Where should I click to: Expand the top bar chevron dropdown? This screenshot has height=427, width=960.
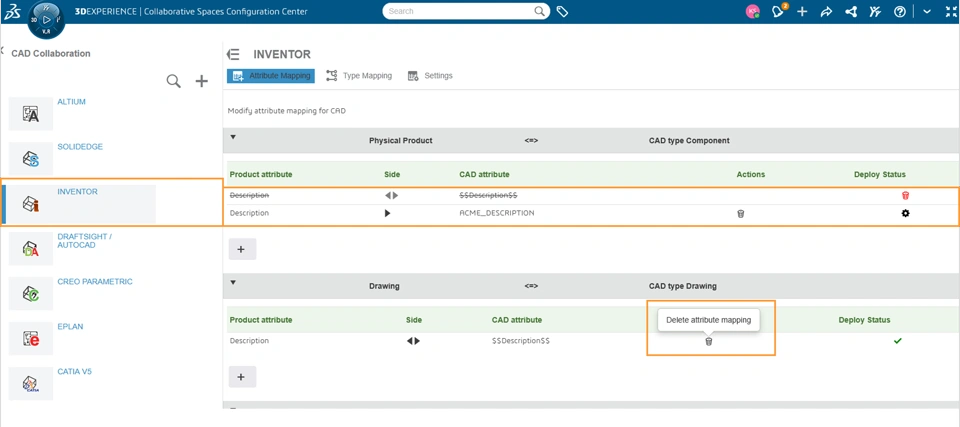pos(926,12)
